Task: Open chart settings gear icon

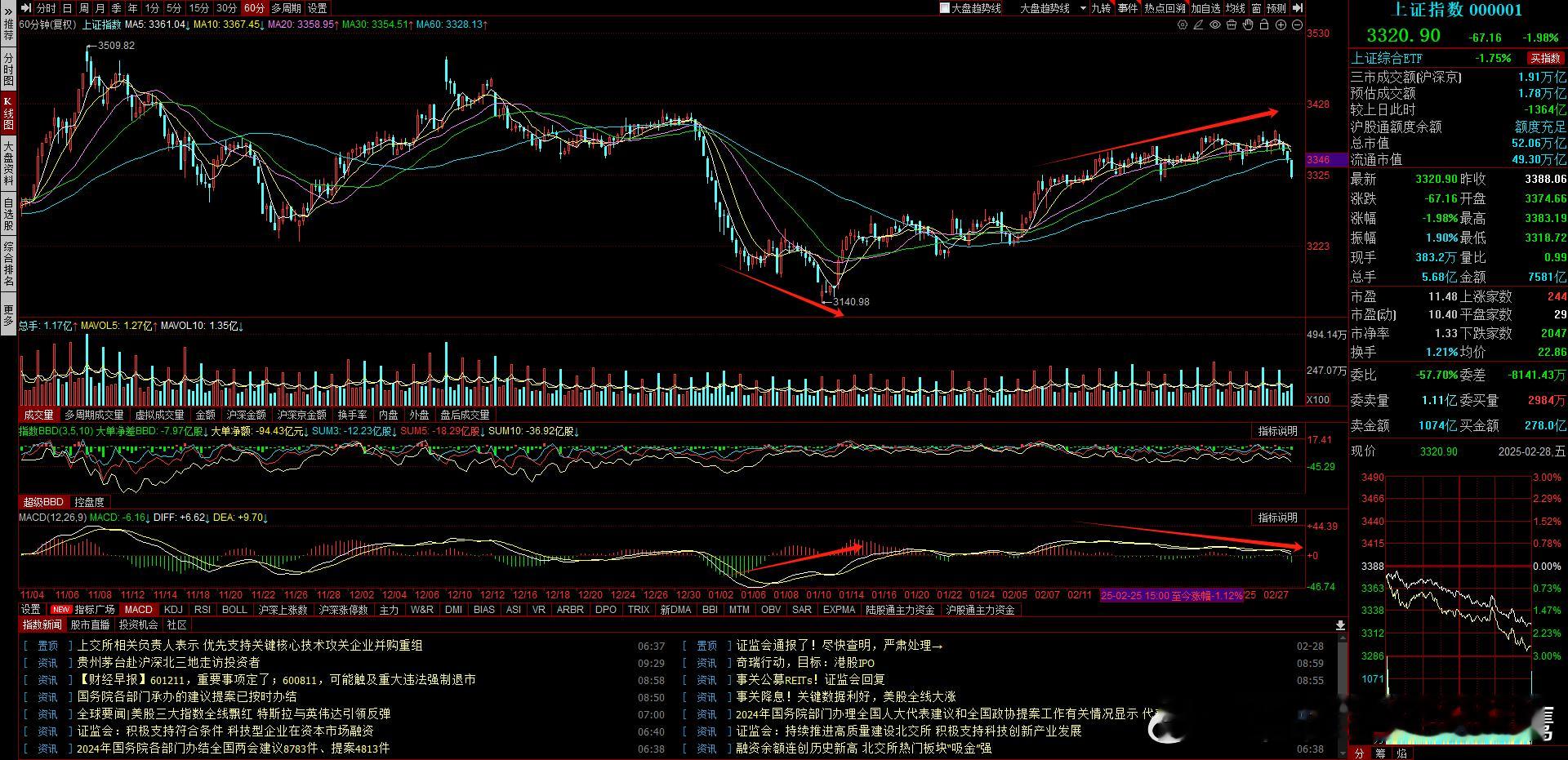Action: [x=1182, y=25]
